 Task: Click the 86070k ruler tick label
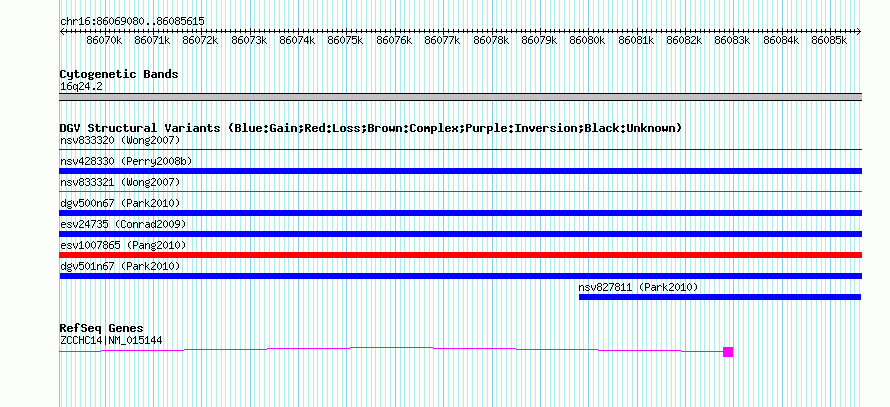pyautogui.click(x=104, y=41)
